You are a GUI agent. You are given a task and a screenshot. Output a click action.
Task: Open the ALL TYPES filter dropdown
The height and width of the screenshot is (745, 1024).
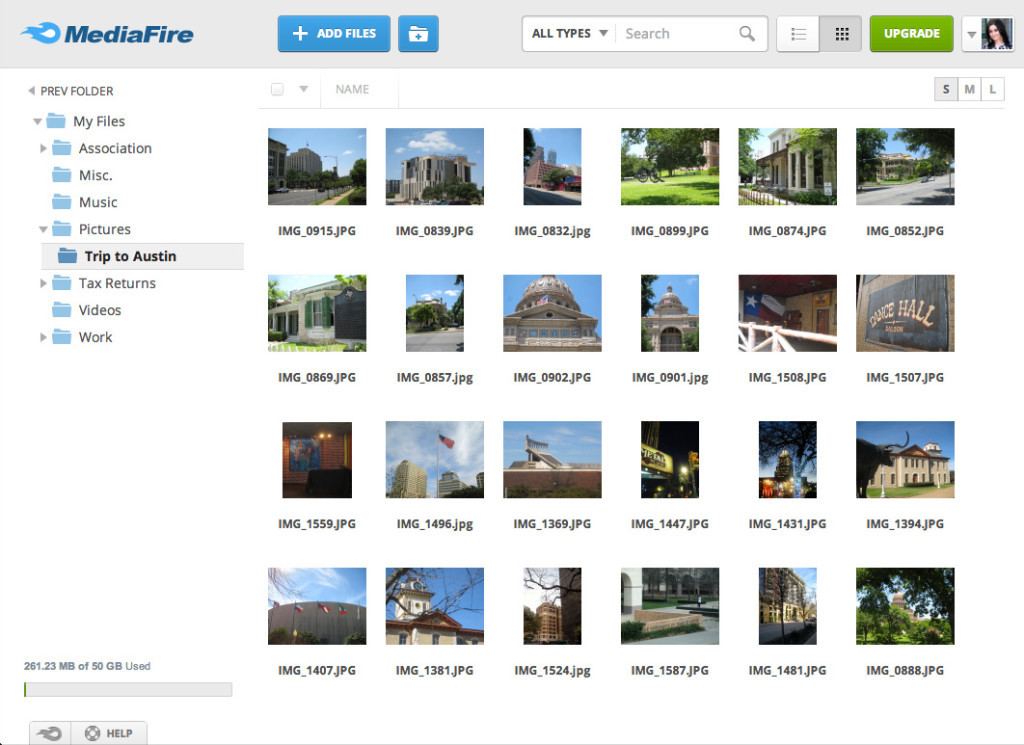(x=569, y=33)
